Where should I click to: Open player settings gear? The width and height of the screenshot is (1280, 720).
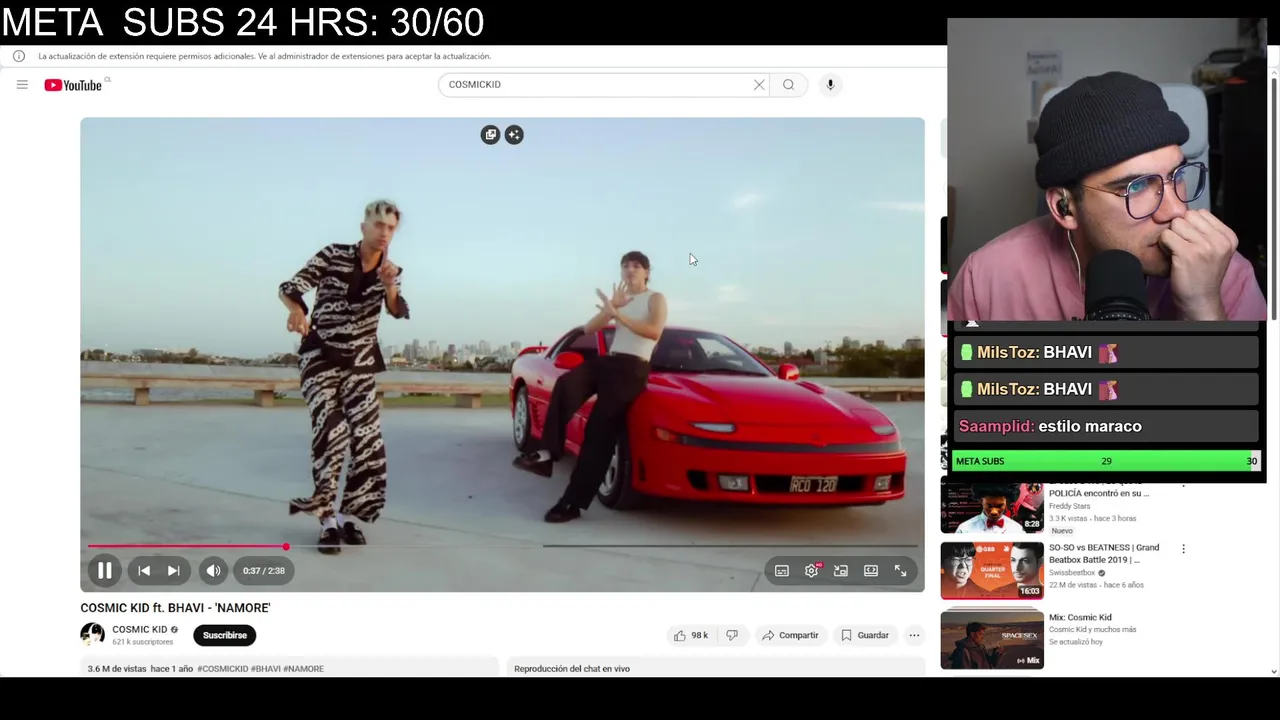click(812, 571)
